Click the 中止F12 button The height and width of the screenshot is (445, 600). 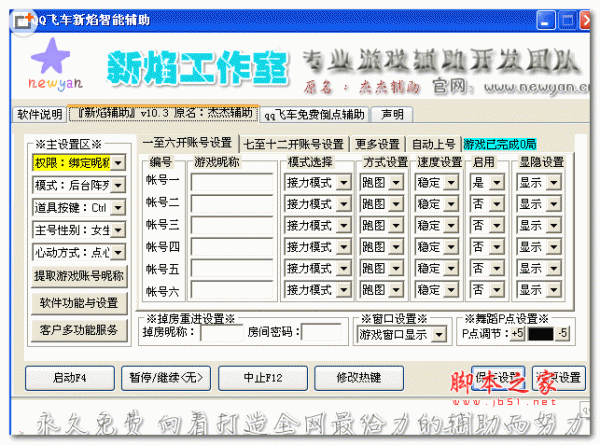(263, 378)
